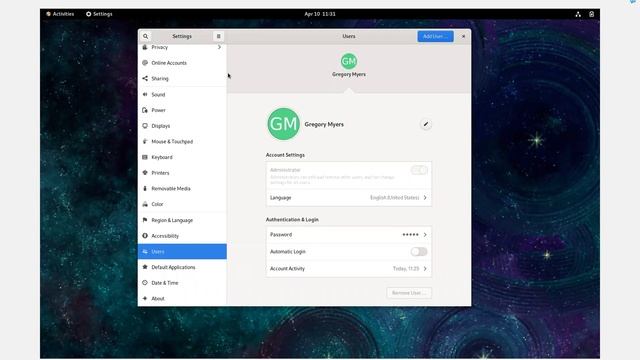Viewport: 640px width, 360px height.
Task: Click the Add User button
Action: click(435, 36)
